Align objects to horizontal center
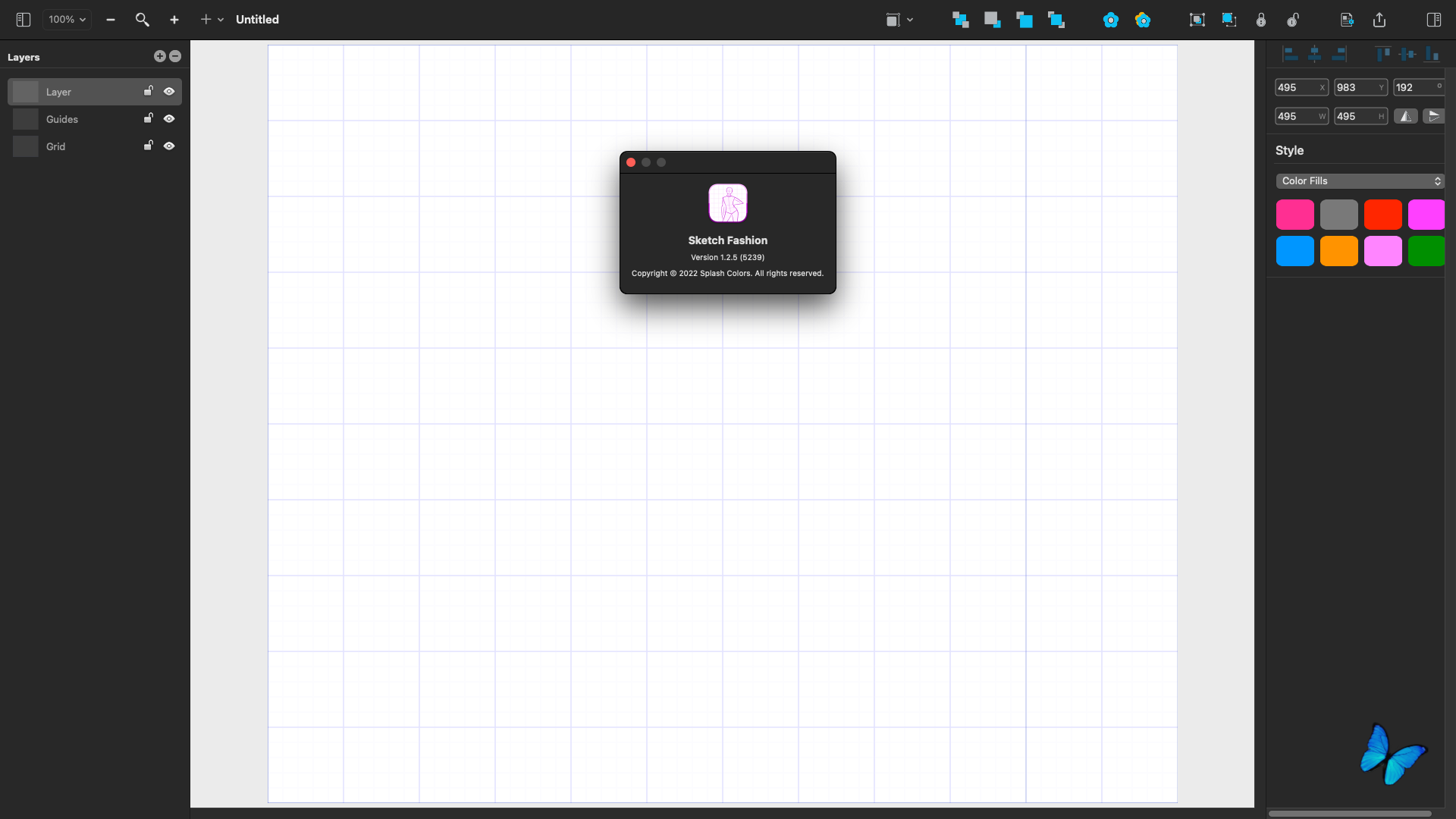 [1315, 54]
